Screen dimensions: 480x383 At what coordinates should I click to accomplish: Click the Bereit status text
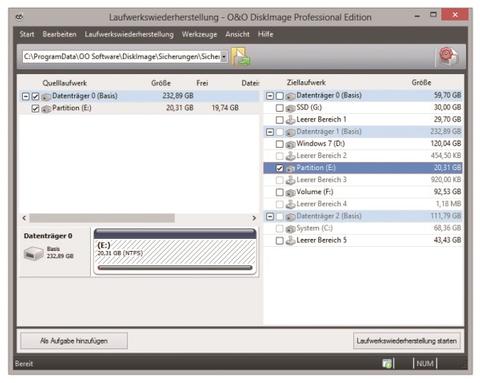pos(24,364)
